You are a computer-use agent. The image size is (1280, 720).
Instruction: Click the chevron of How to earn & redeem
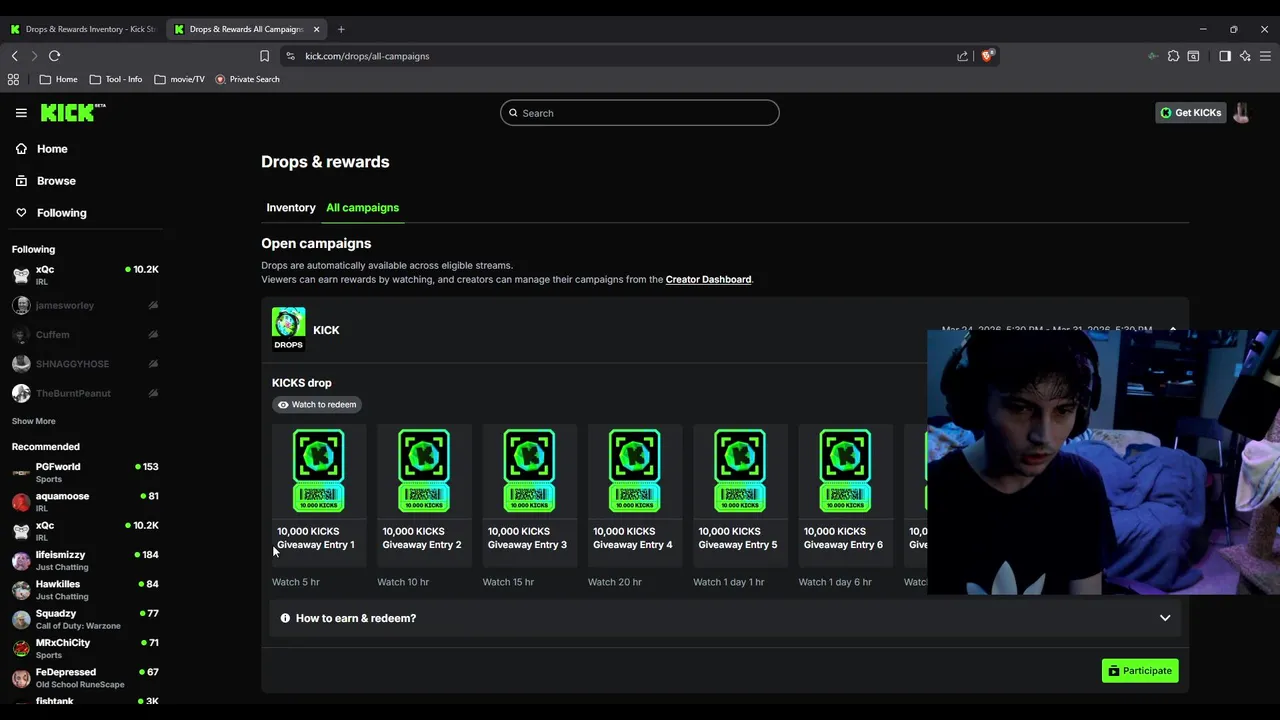click(1165, 618)
